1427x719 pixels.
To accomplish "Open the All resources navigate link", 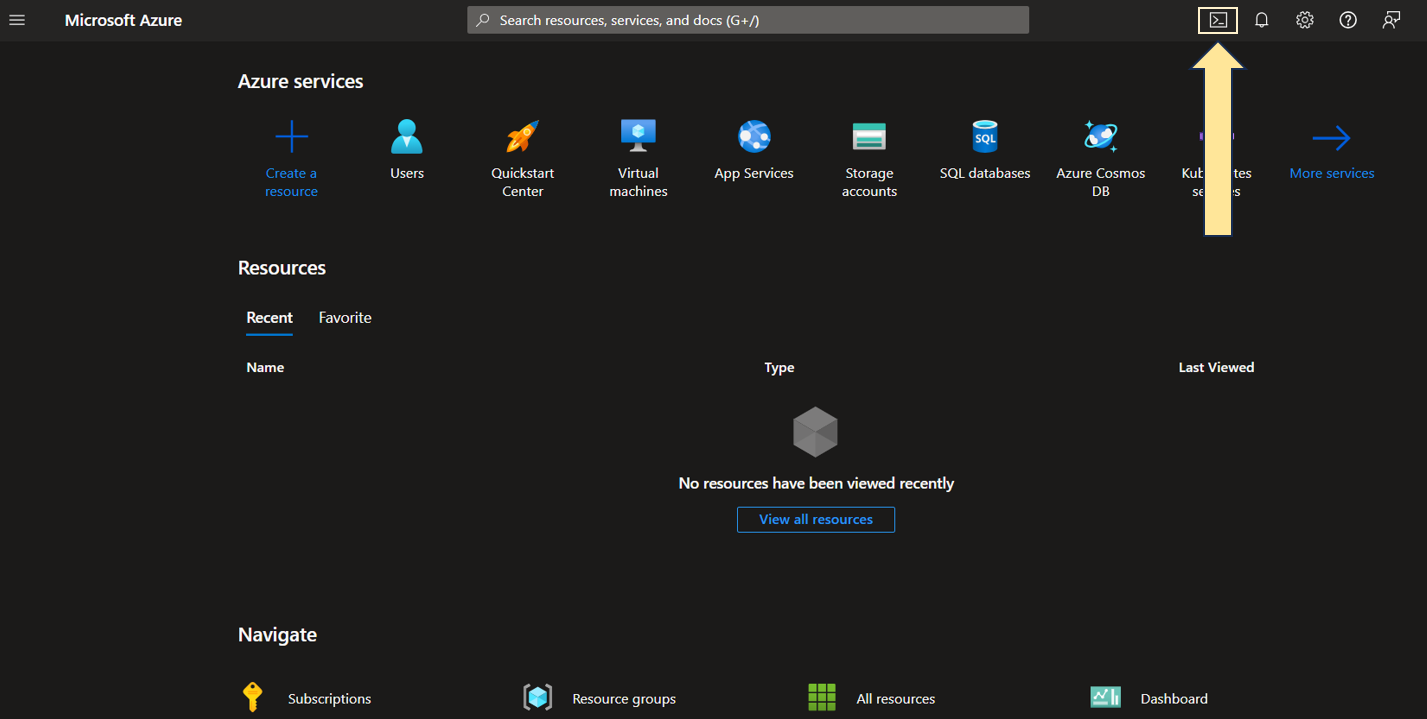I will click(896, 699).
